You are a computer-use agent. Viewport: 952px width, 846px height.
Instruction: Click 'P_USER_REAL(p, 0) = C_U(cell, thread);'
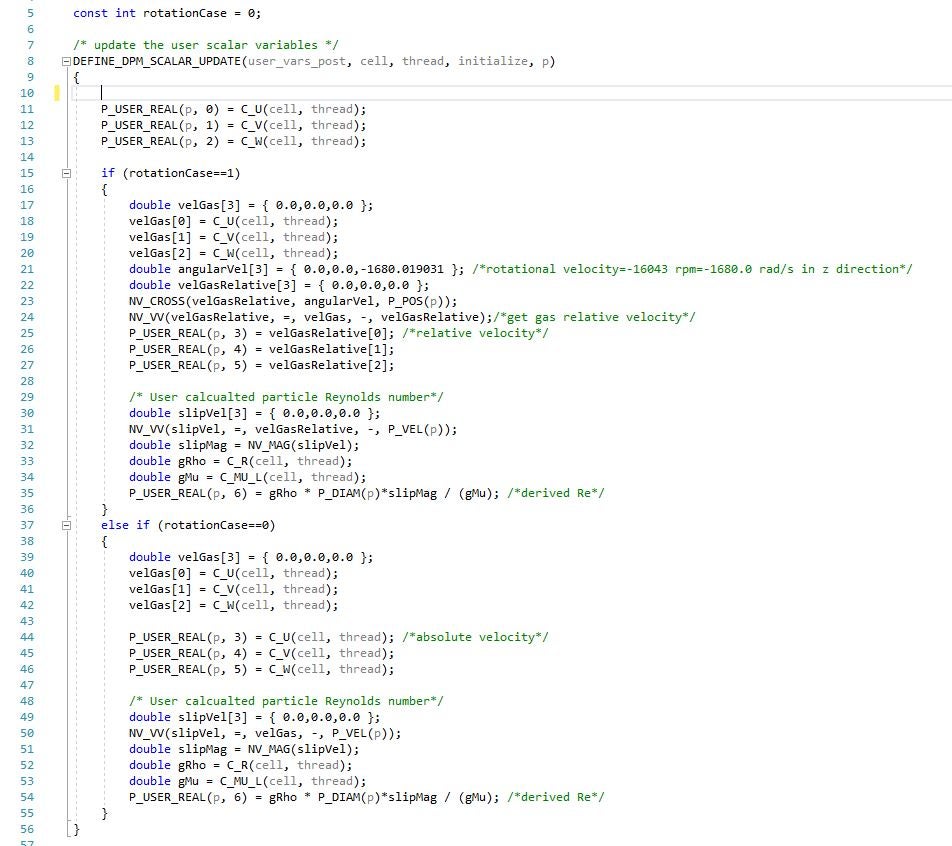click(234, 109)
